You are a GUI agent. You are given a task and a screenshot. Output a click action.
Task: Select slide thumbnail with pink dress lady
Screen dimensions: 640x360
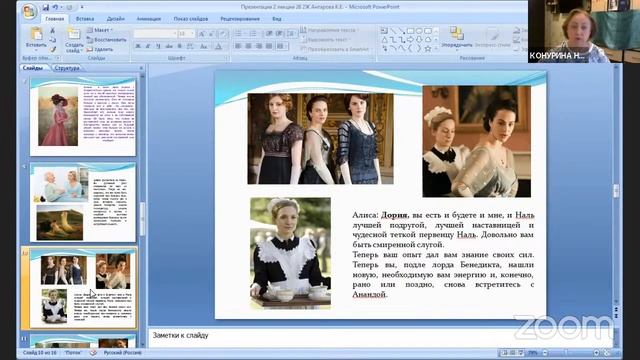click(x=83, y=116)
